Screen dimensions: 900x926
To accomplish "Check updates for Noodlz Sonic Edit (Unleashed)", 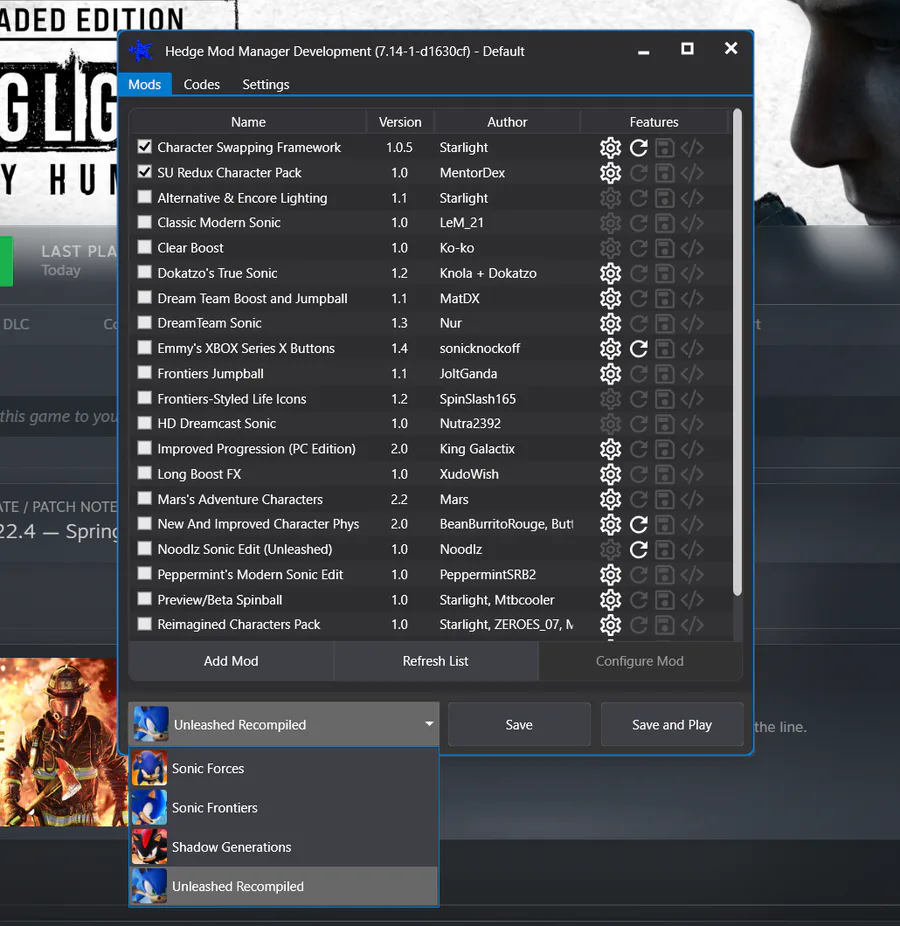I will coord(638,550).
